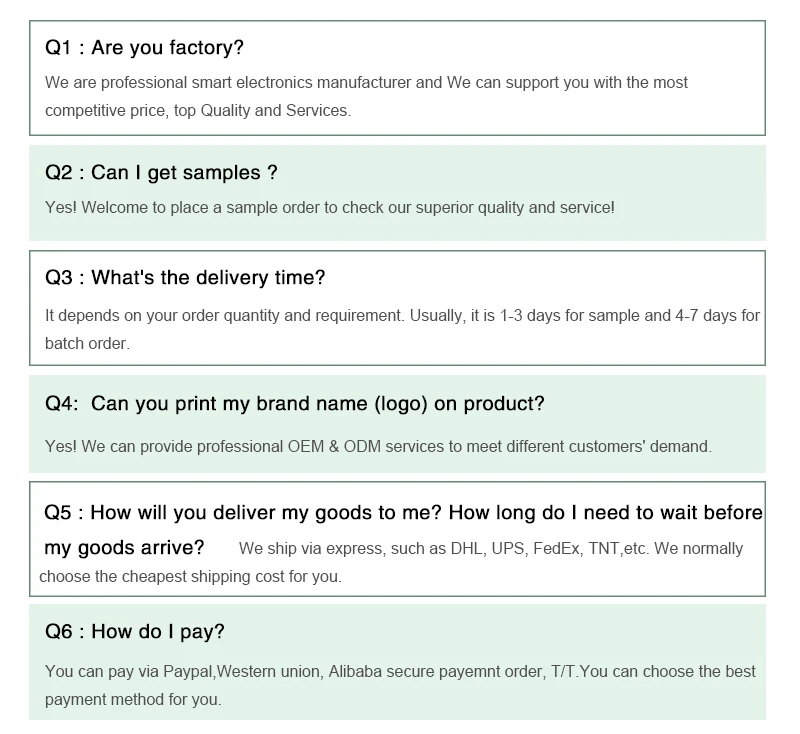Click the Q4 answer about professional services

pyautogui.click(x=378, y=447)
